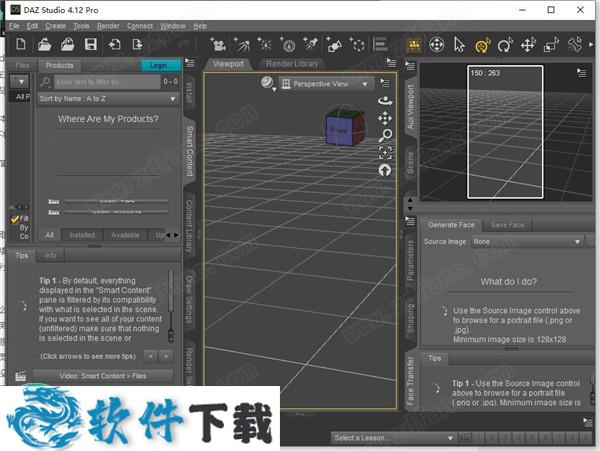Select the Joint Editor bone tool
Image resolution: width=600 pixels, height=451 pixels.
pos(574,45)
